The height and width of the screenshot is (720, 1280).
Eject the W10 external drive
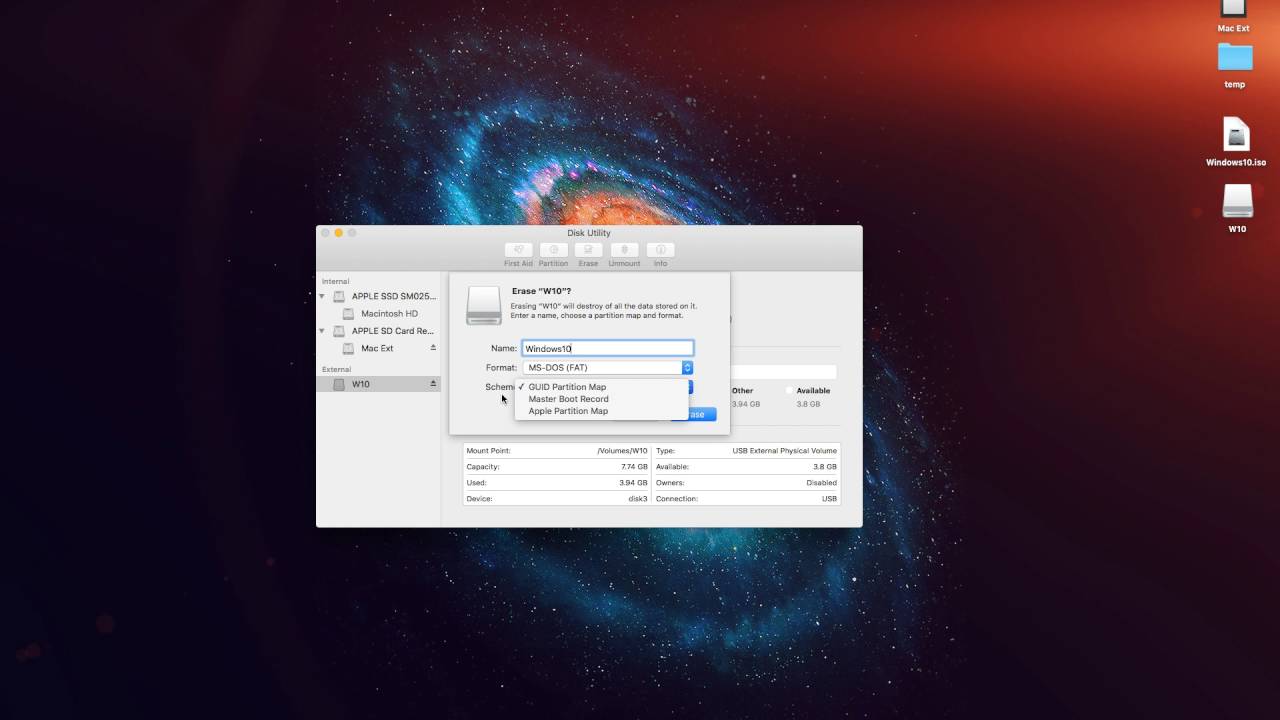(433, 384)
